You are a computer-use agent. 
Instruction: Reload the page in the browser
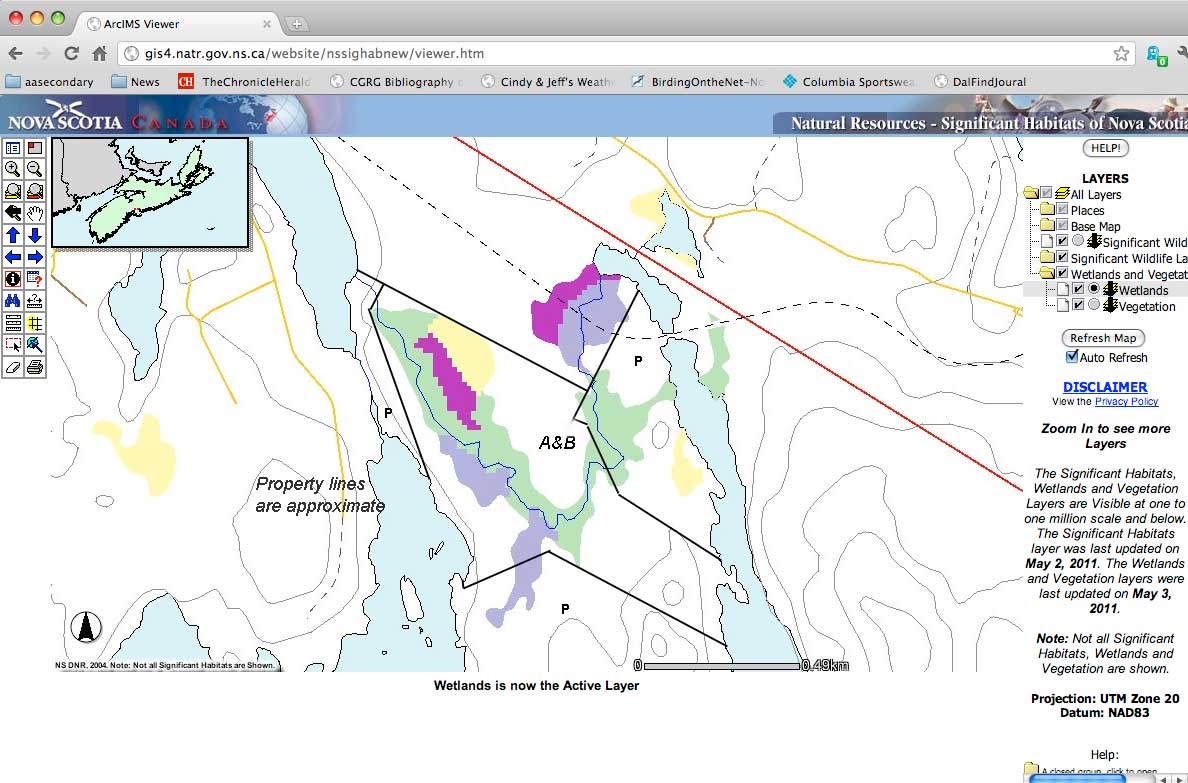point(71,53)
